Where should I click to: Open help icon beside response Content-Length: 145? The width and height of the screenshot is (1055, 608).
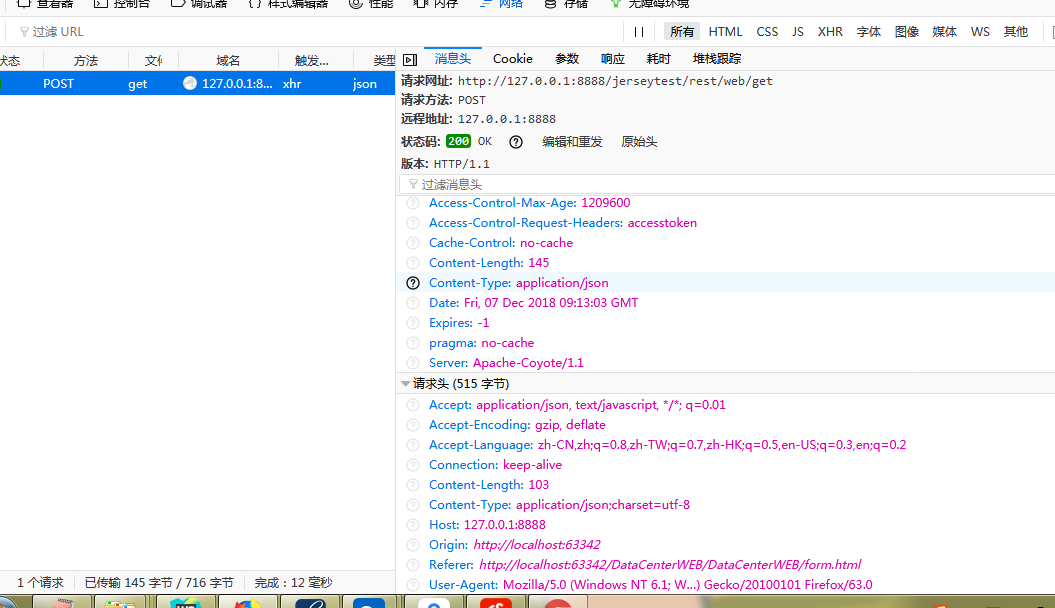pos(413,263)
